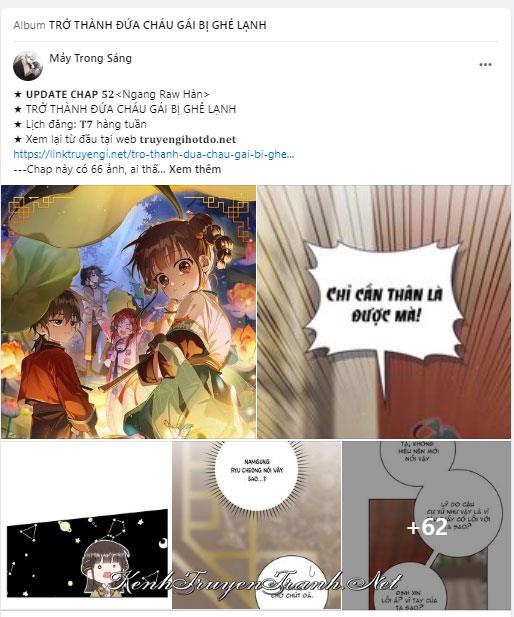Click the truyengihotdo.net website text
This screenshot has height=617, width=514.
(188, 139)
